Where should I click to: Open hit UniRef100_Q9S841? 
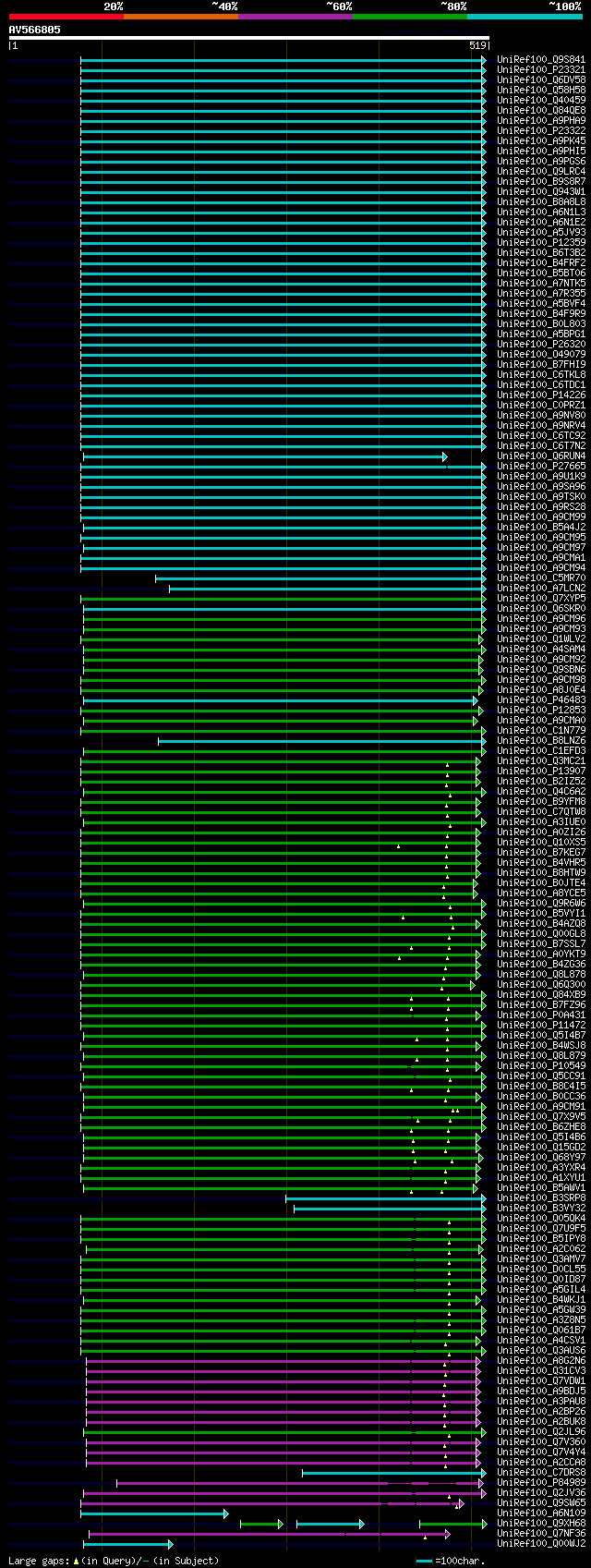(541, 60)
